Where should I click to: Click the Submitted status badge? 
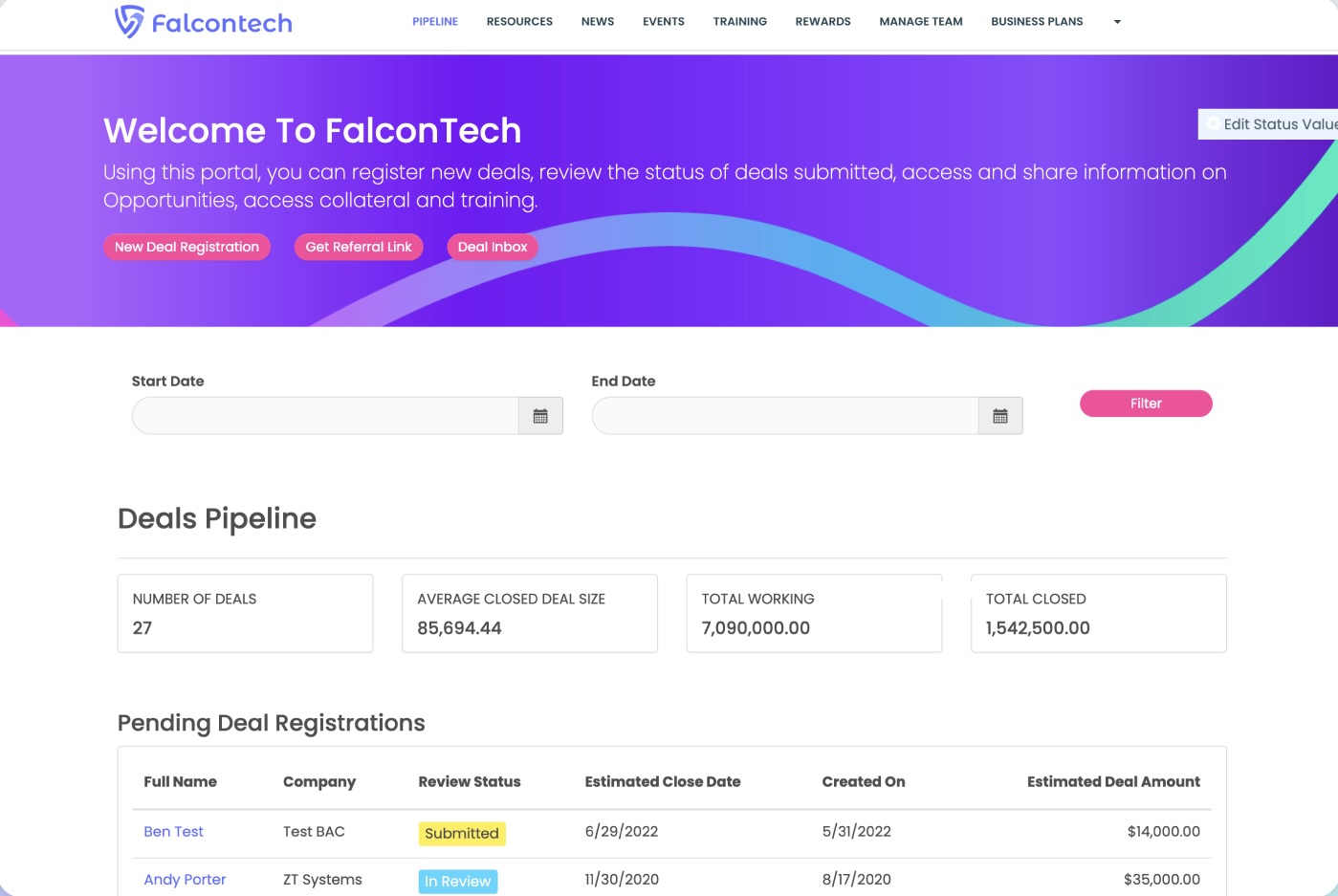point(462,834)
